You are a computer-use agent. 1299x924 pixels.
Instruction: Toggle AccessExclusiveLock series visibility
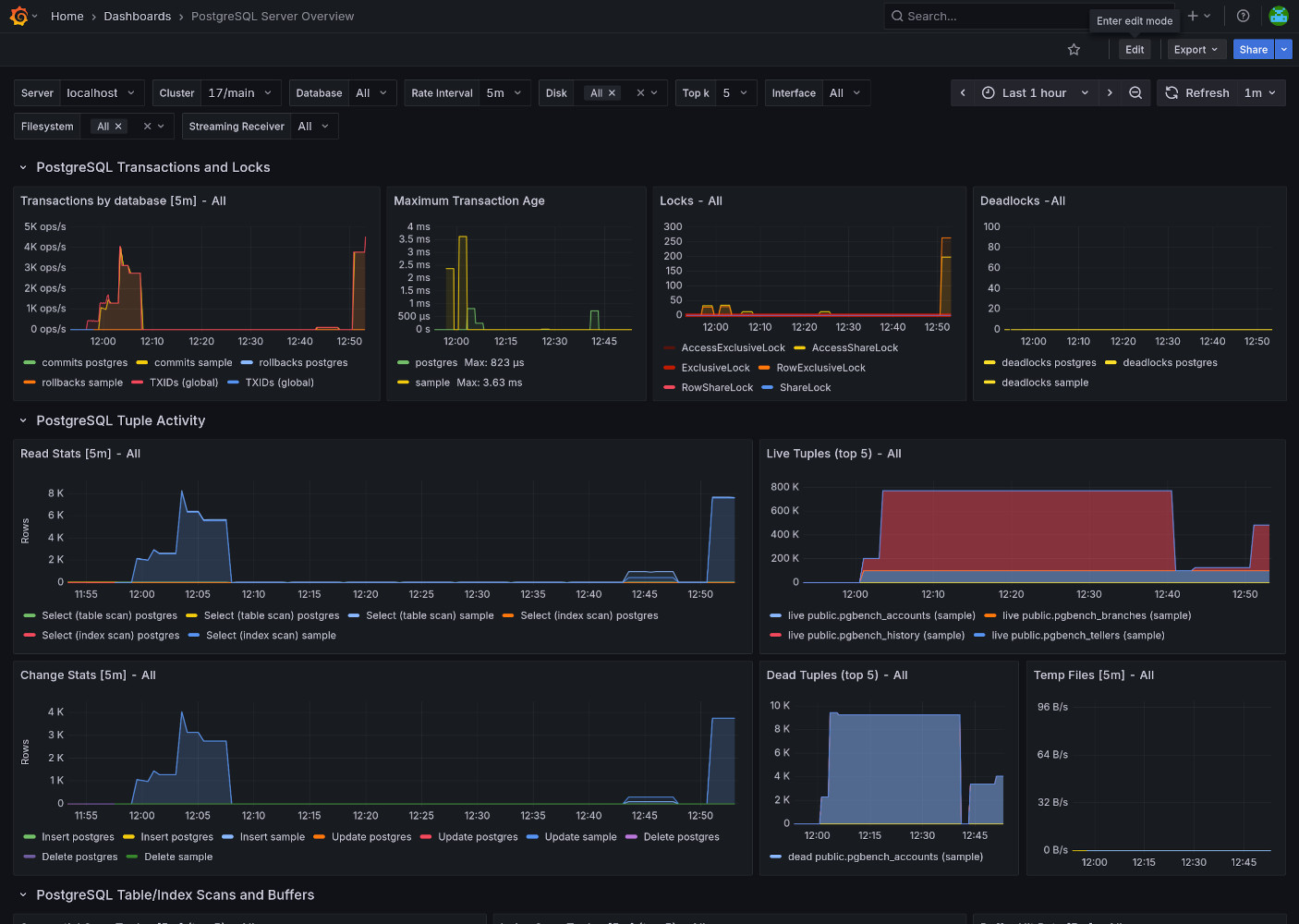[x=733, y=348]
